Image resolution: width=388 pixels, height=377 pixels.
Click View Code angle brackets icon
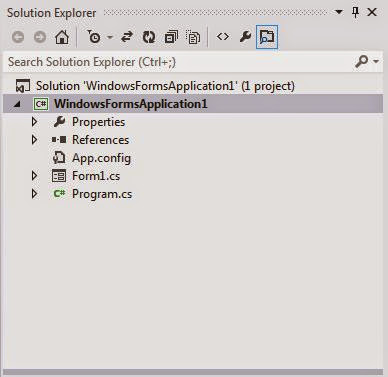[x=223, y=37]
